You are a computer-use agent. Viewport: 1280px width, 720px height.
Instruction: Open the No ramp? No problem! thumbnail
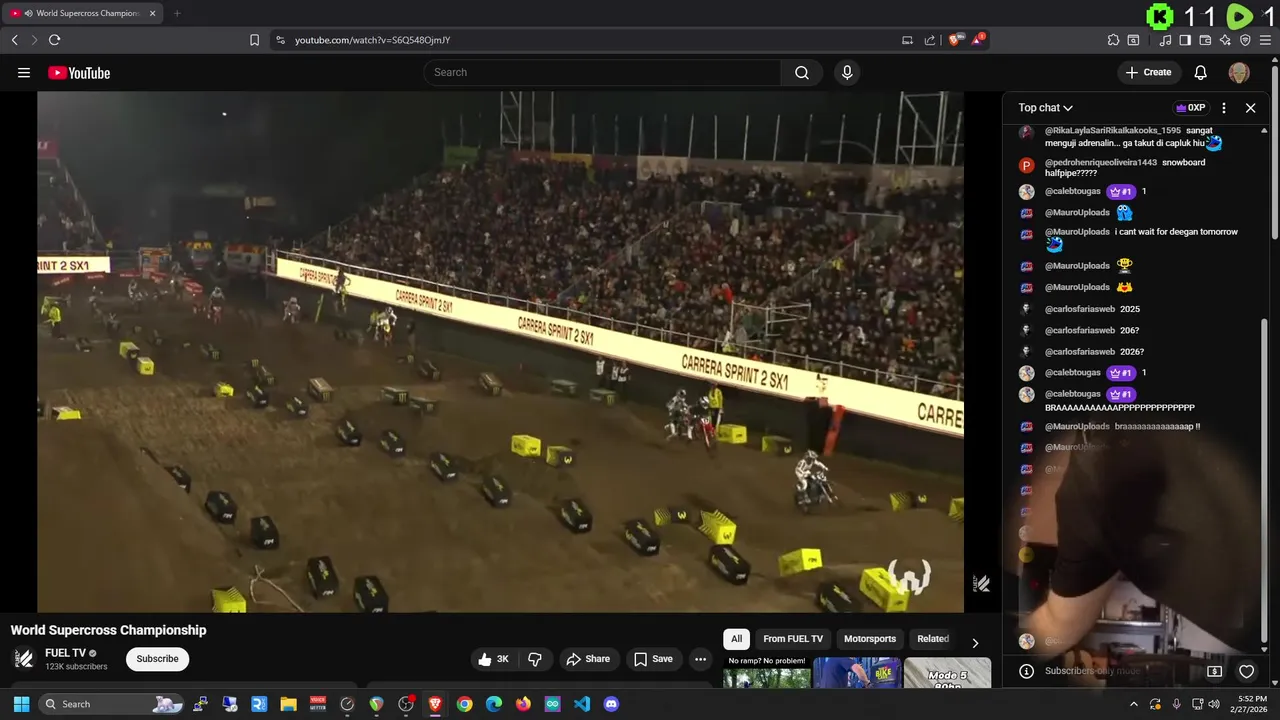click(x=767, y=673)
